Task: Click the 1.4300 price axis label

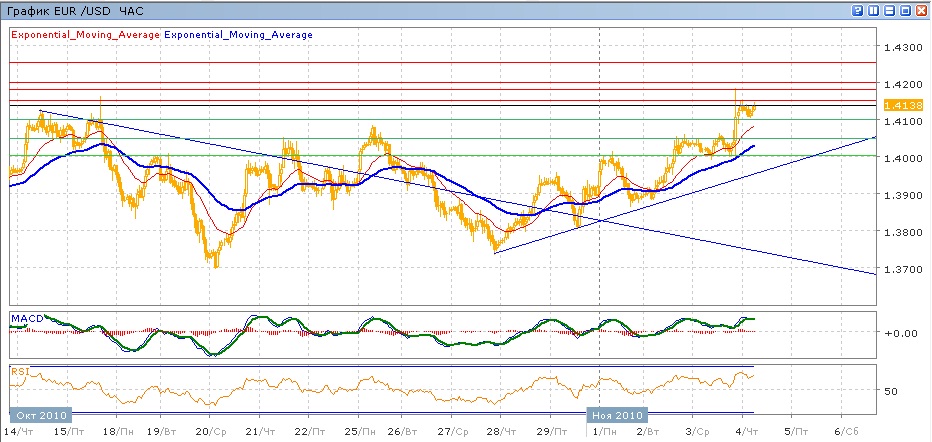Action: pyautogui.click(x=901, y=47)
